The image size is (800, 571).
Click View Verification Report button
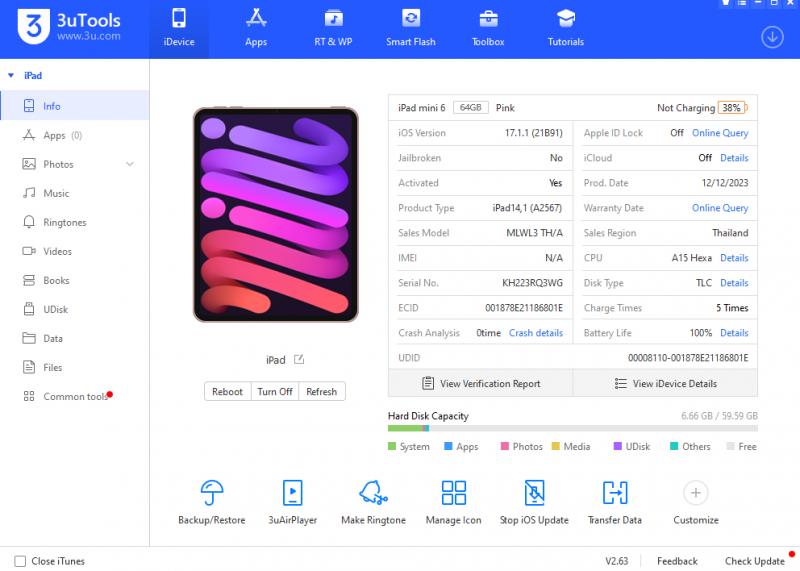(x=481, y=384)
